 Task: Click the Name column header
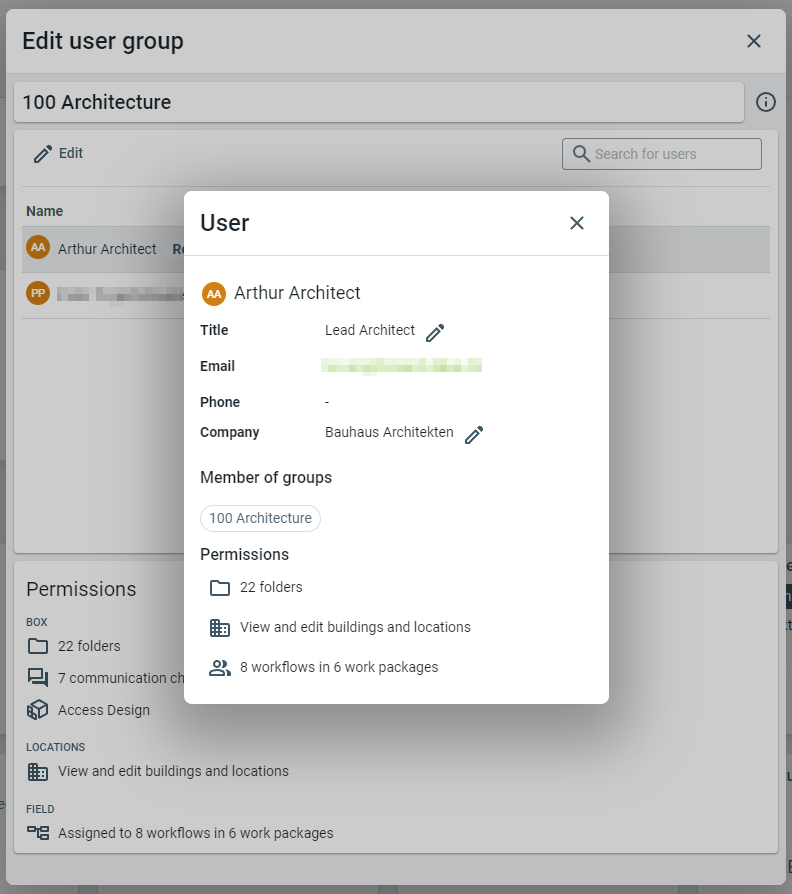point(45,211)
